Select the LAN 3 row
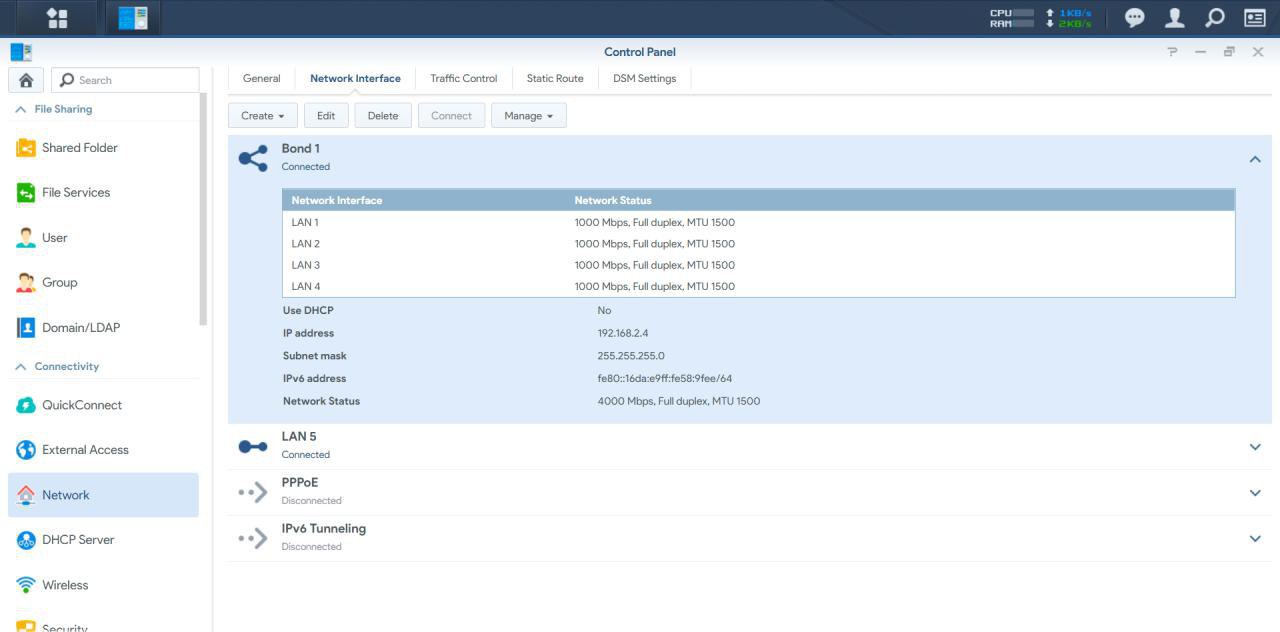Viewport: 1280px width, 632px height. pos(759,265)
